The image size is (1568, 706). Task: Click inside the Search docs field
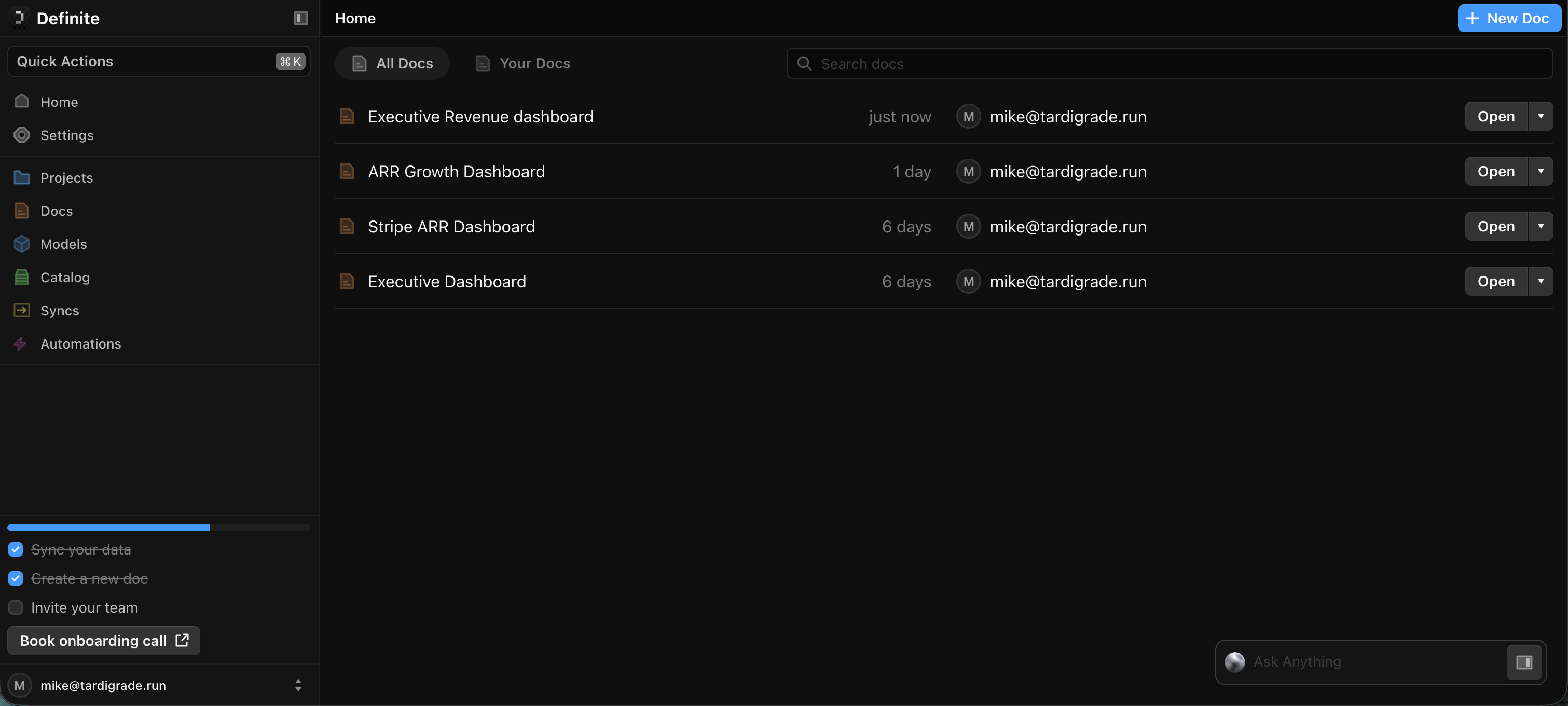[1035, 63]
